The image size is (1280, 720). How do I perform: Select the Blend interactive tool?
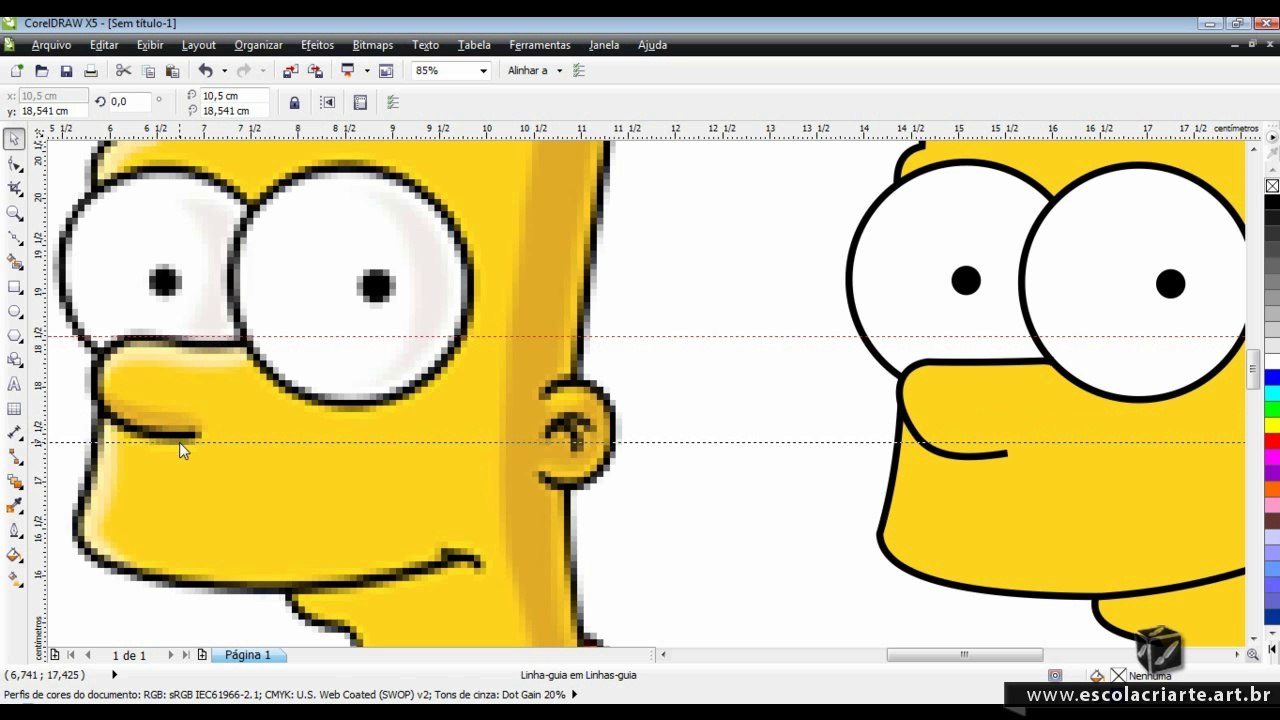coord(14,482)
